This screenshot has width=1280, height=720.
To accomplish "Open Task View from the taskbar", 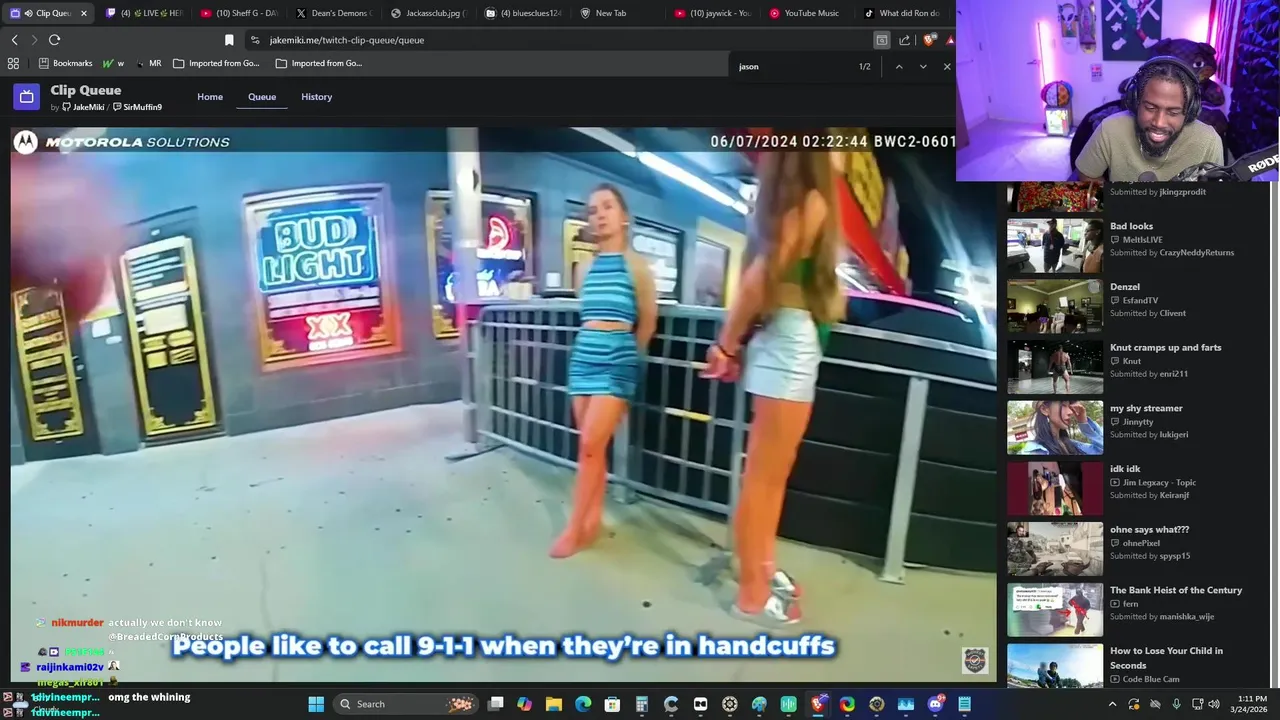I will pyautogui.click(x=495, y=704).
